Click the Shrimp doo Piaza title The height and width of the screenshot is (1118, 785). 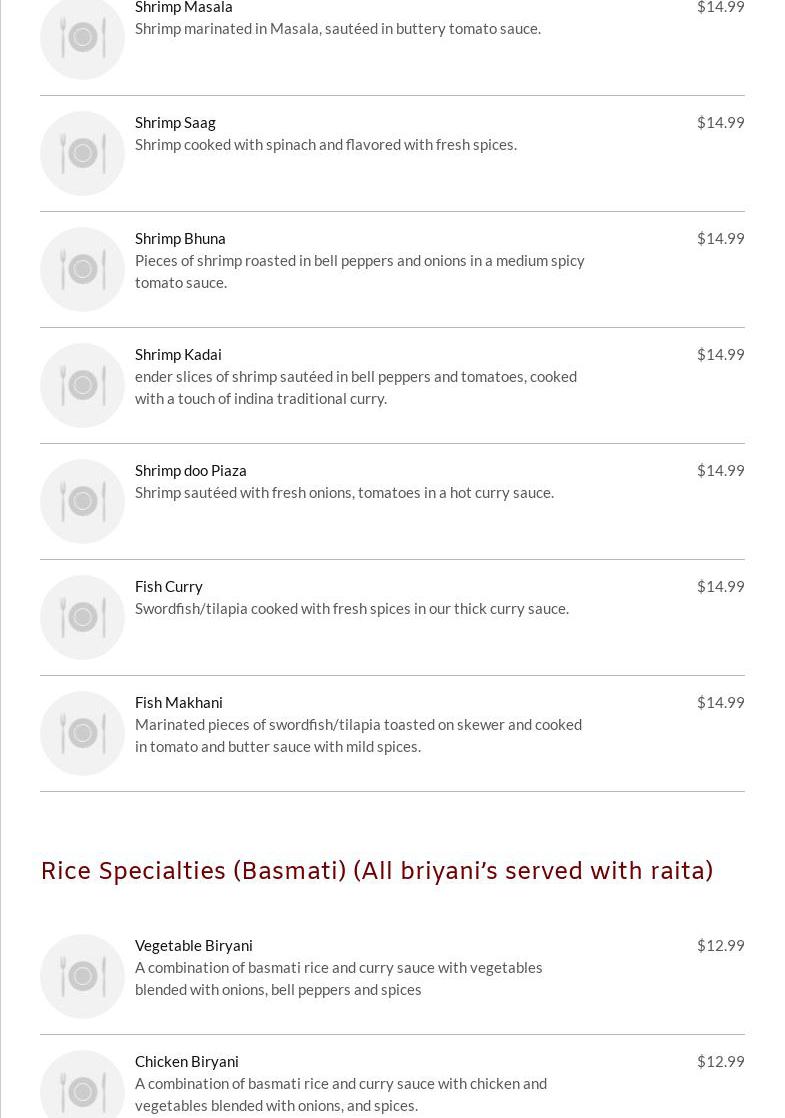point(190,470)
